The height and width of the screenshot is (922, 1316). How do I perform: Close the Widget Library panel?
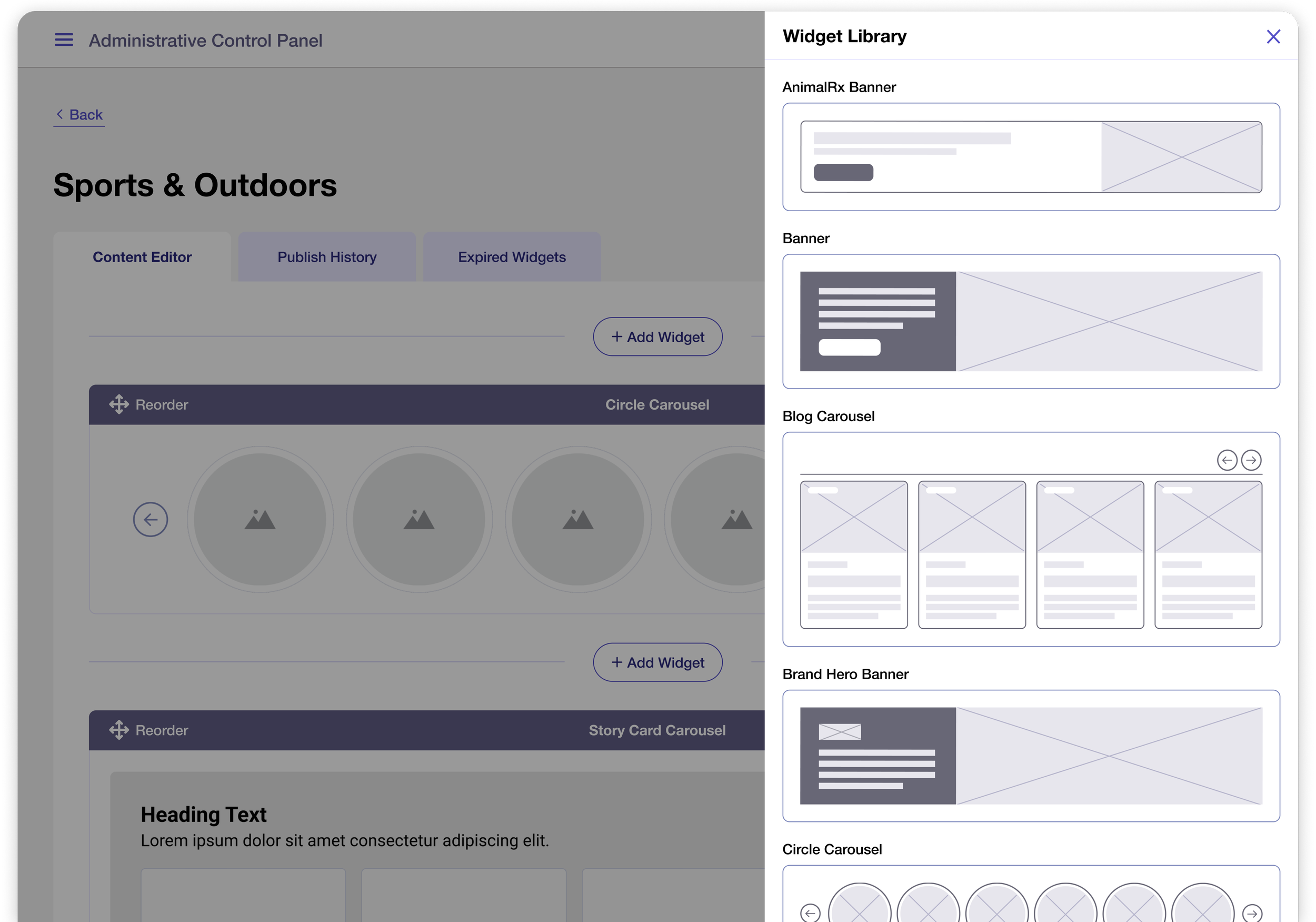tap(1273, 37)
